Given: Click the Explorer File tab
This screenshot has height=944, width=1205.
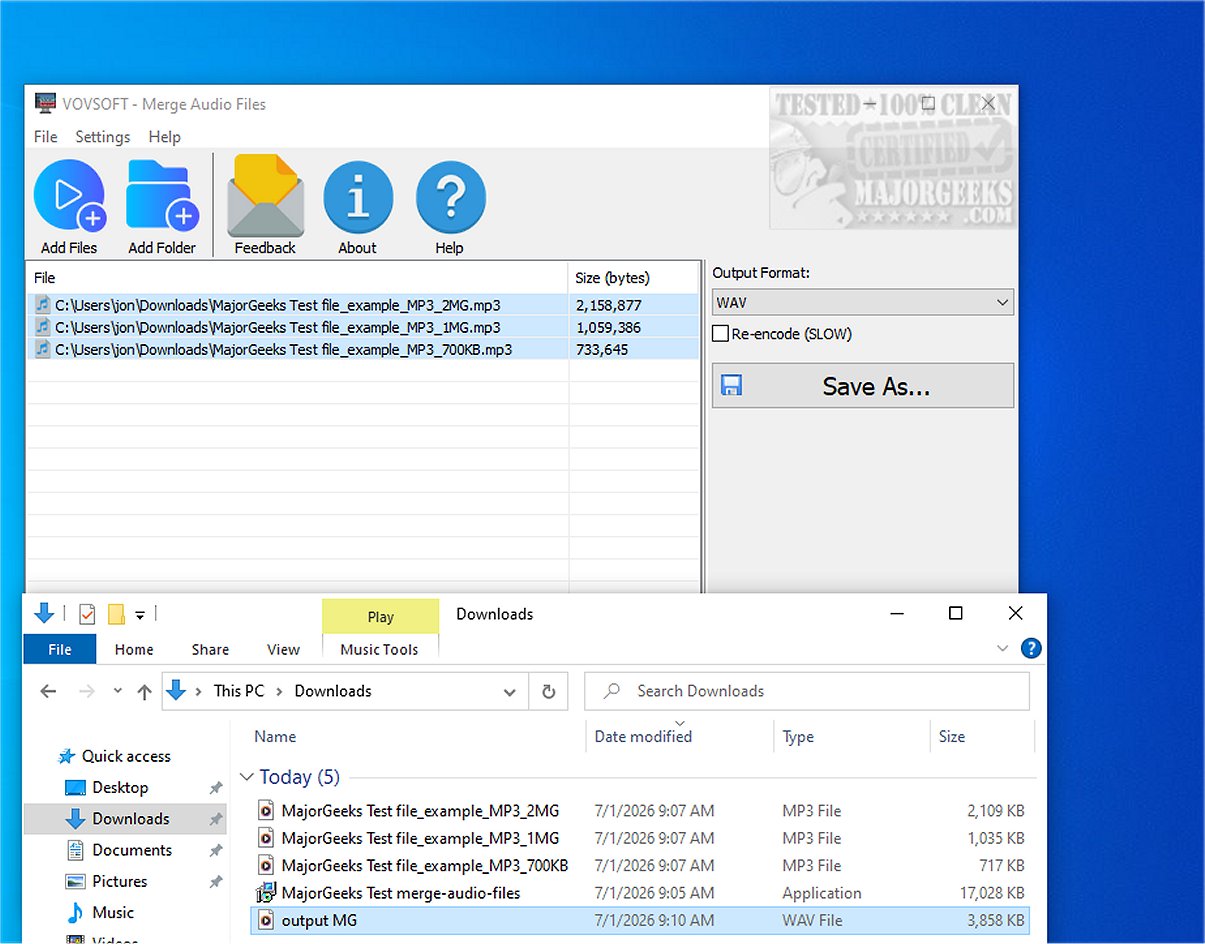Looking at the screenshot, I should click(60, 649).
